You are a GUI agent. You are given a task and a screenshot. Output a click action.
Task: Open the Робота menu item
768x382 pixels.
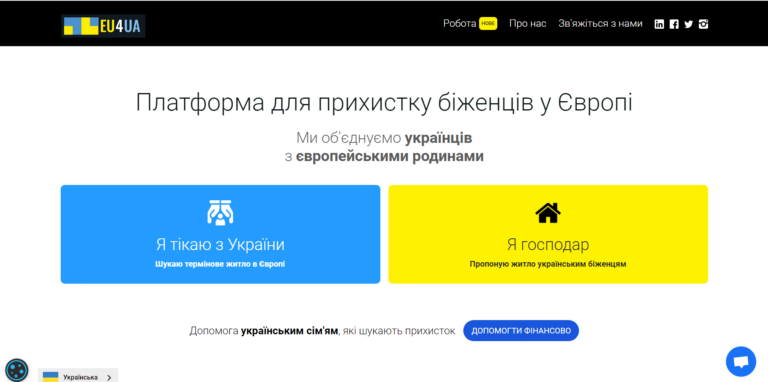point(459,24)
